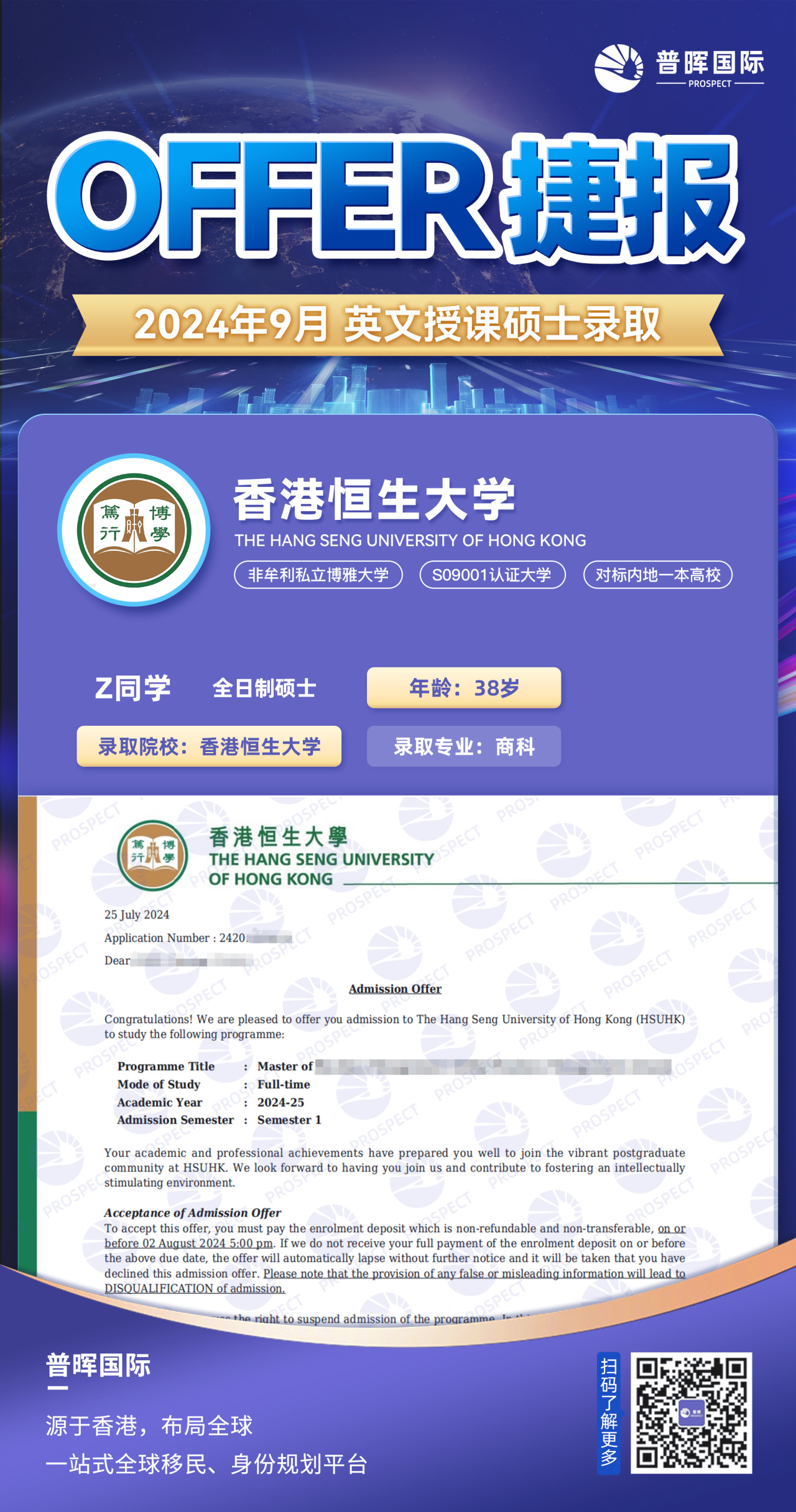Click the round university crest beside 香港恒生大学
This screenshot has height=1512, width=796.
coord(134,530)
